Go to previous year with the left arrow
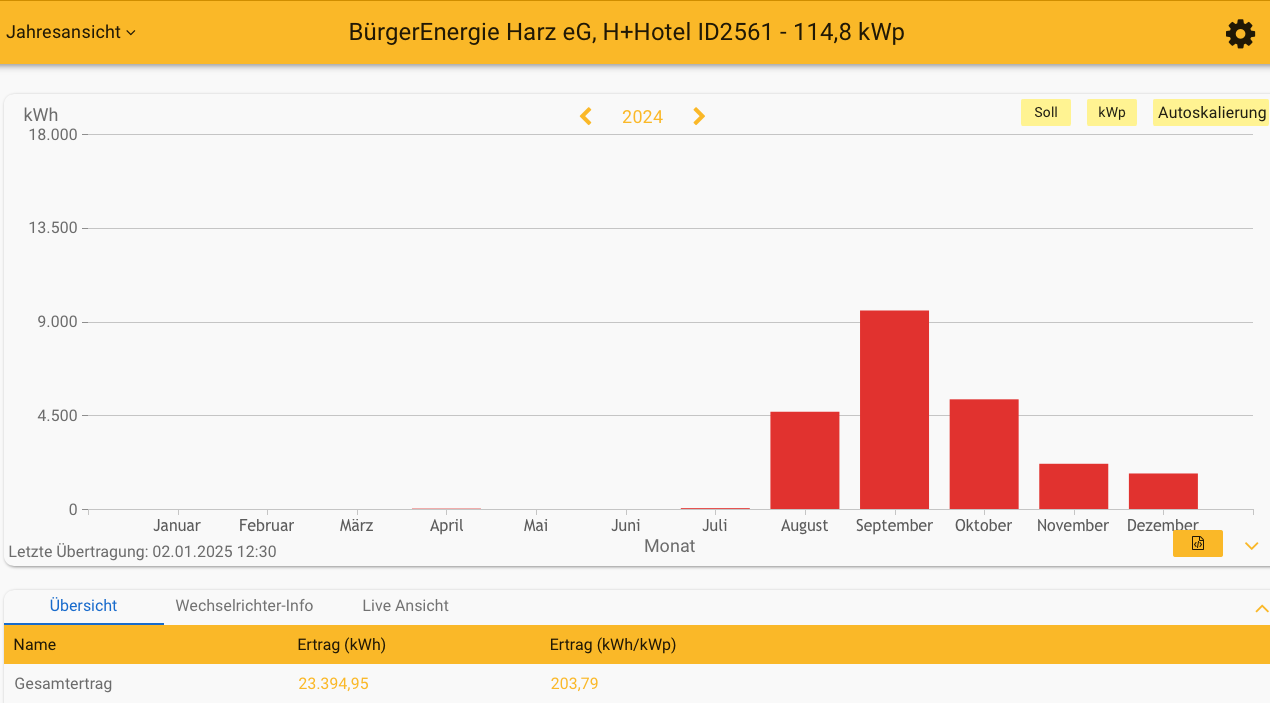The height and width of the screenshot is (703, 1270). point(585,116)
